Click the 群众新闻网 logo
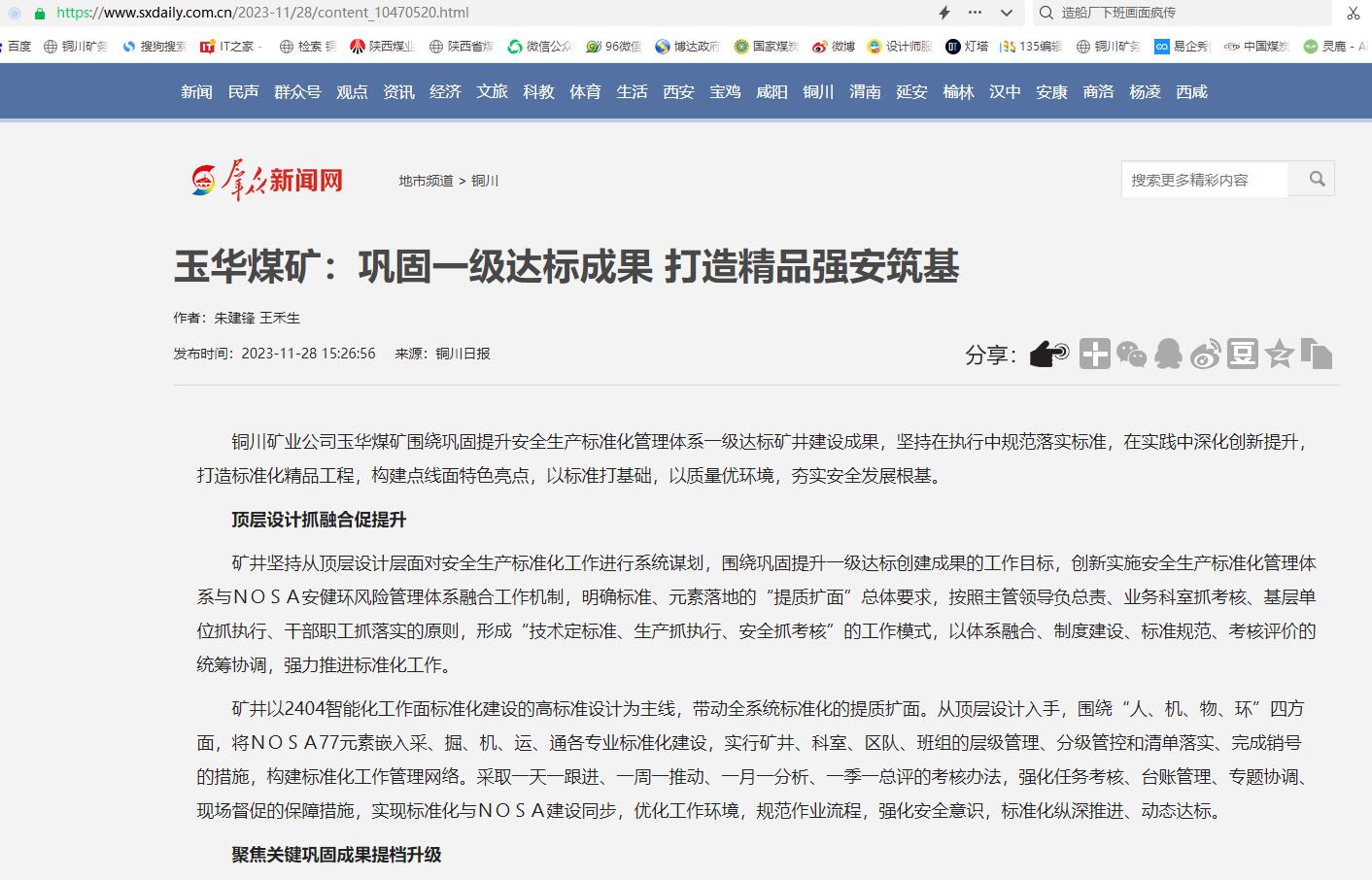 [x=267, y=181]
